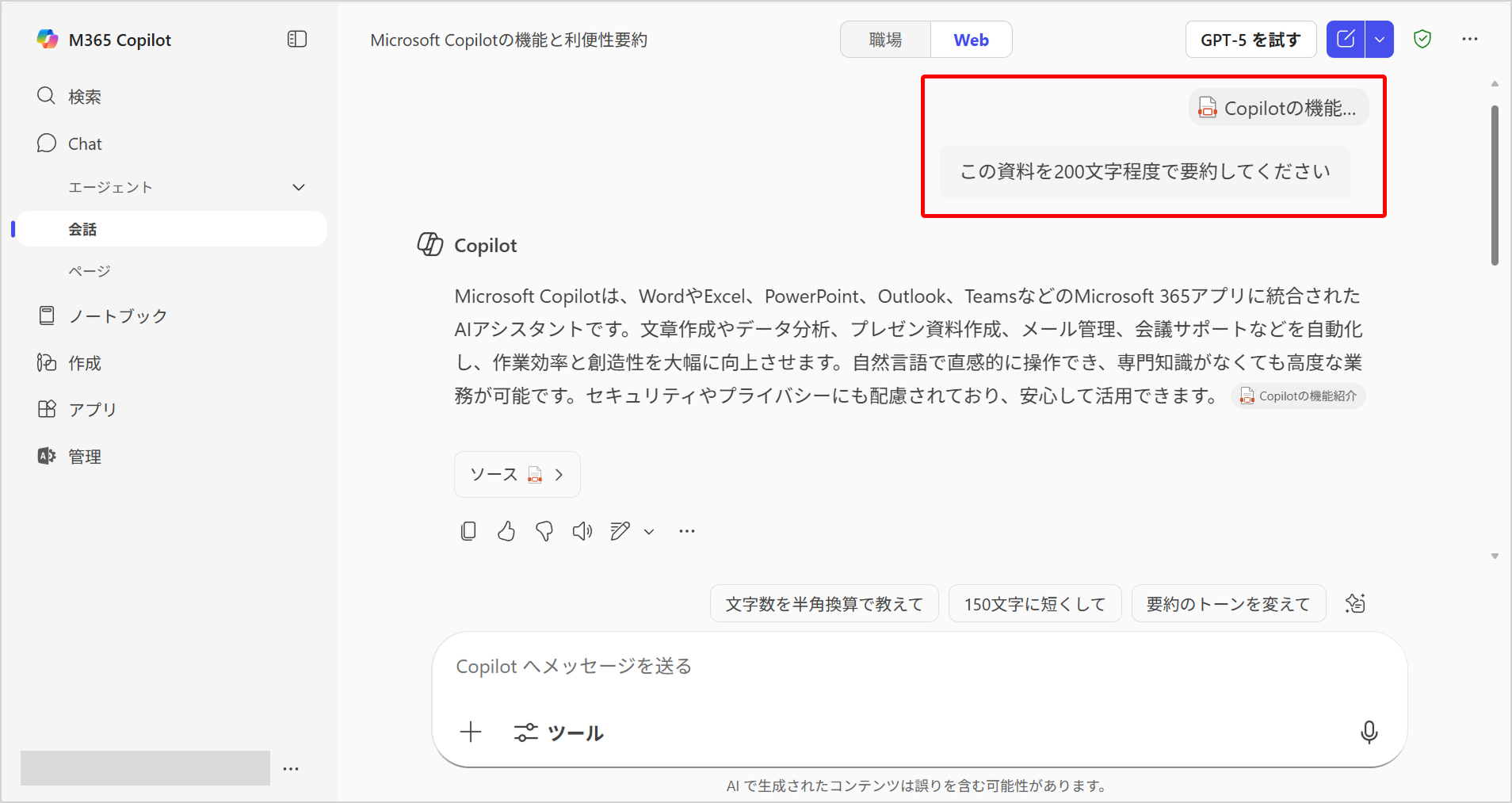Open the ノートブック menu item
This screenshot has width=1512, height=803.
tap(117, 316)
